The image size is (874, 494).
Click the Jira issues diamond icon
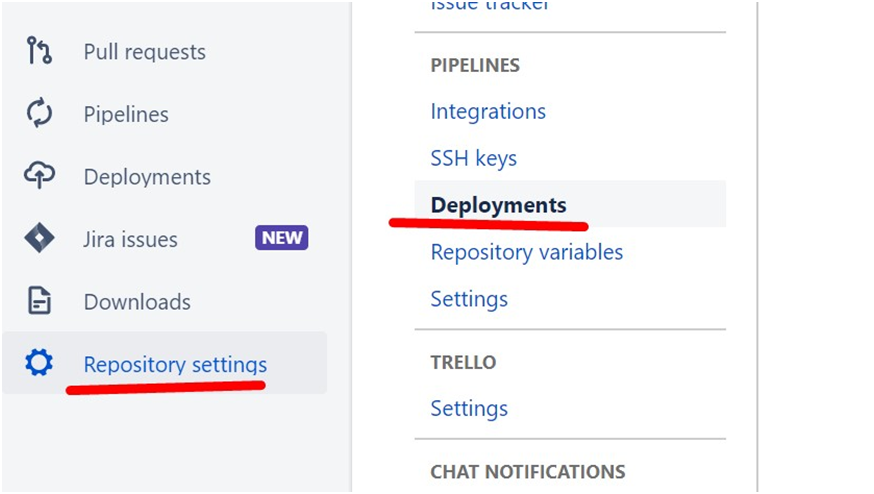38,239
